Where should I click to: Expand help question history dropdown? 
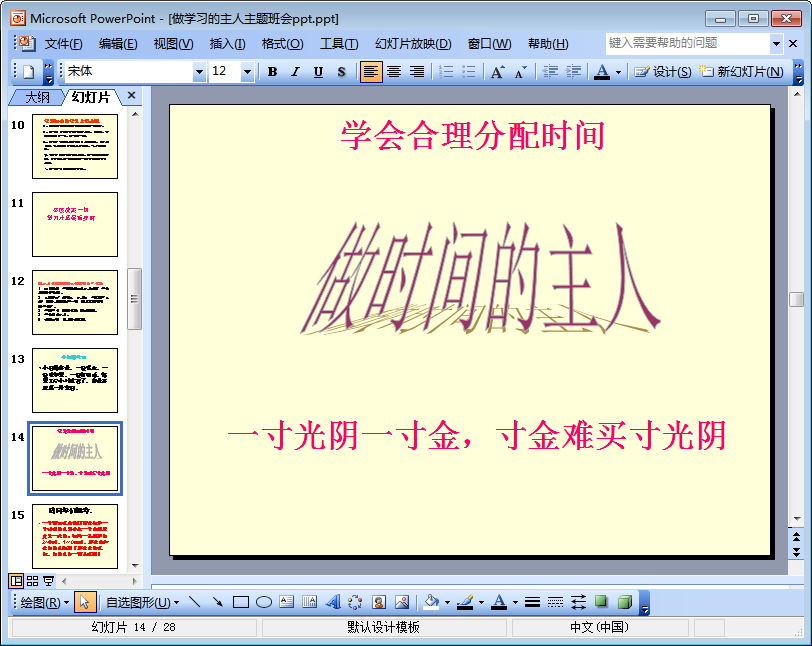click(x=776, y=44)
